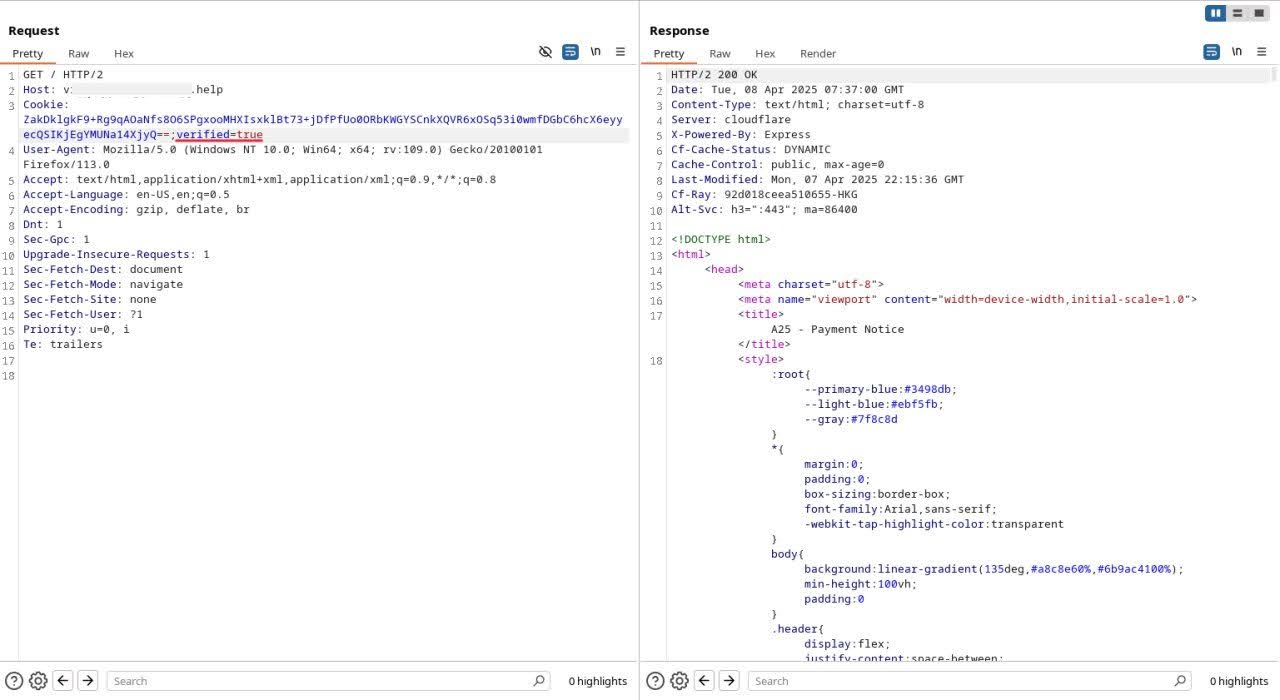This screenshot has height=700, width=1280.
Task: Toggle the Request pretty-print wrap icon
Action: click(x=570, y=52)
